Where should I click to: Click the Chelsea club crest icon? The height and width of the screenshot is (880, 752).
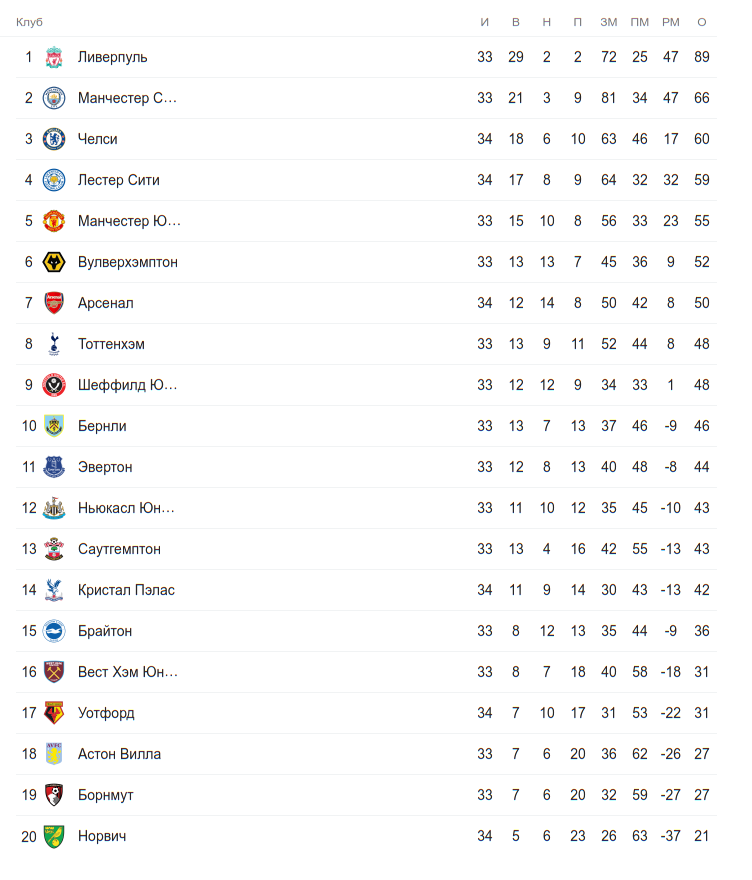click(54, 139)
